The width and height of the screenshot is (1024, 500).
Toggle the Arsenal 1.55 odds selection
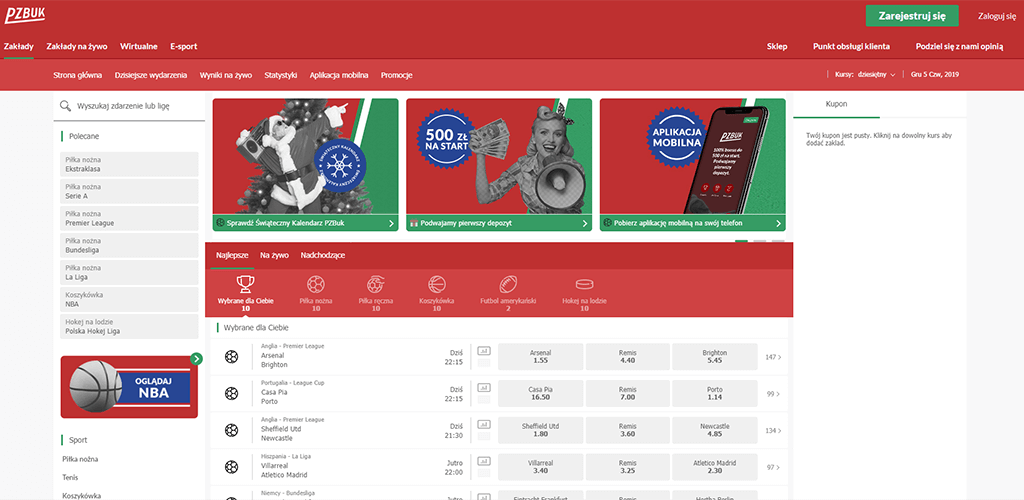click(540, 357)
